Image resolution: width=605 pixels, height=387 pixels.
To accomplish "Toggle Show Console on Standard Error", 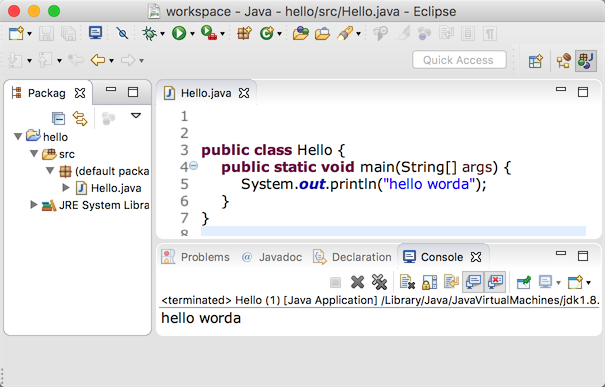I will pos(495,282).
